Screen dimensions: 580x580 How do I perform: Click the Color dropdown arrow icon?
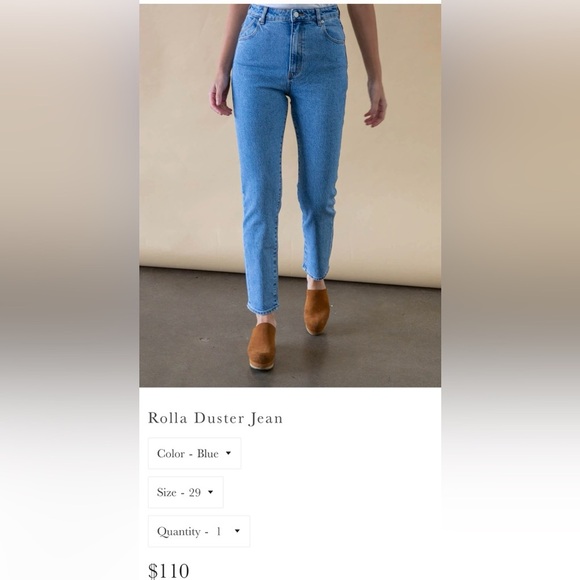tap(228, 453)
